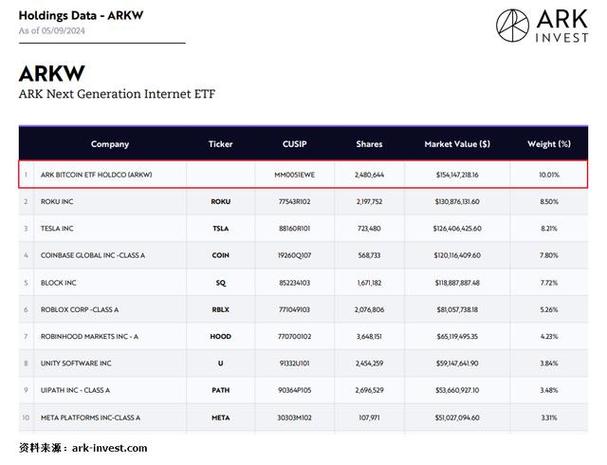Click the 10.01% weight cell
Image resolution: width=607 pixels, height=465 pixels.
549,174
